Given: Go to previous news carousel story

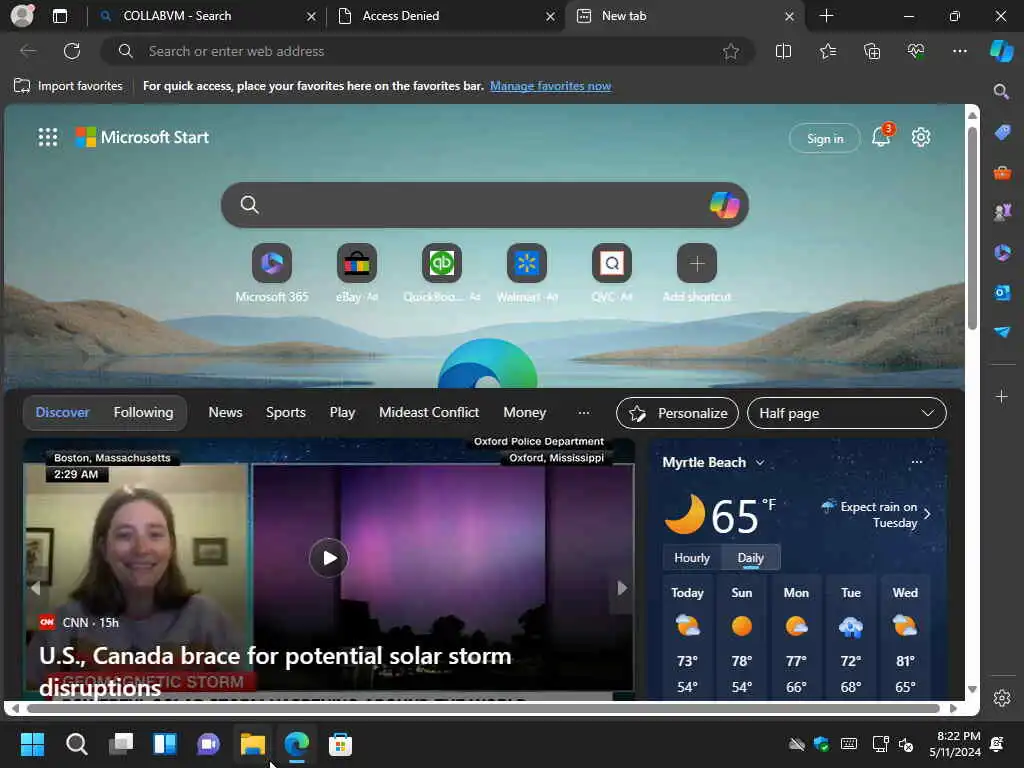Looking at the screenshot, I should 35,588.
